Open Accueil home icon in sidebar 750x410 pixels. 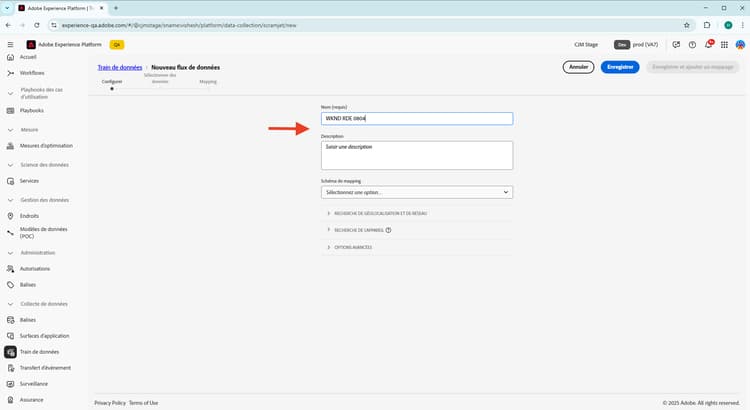[11, 57]
